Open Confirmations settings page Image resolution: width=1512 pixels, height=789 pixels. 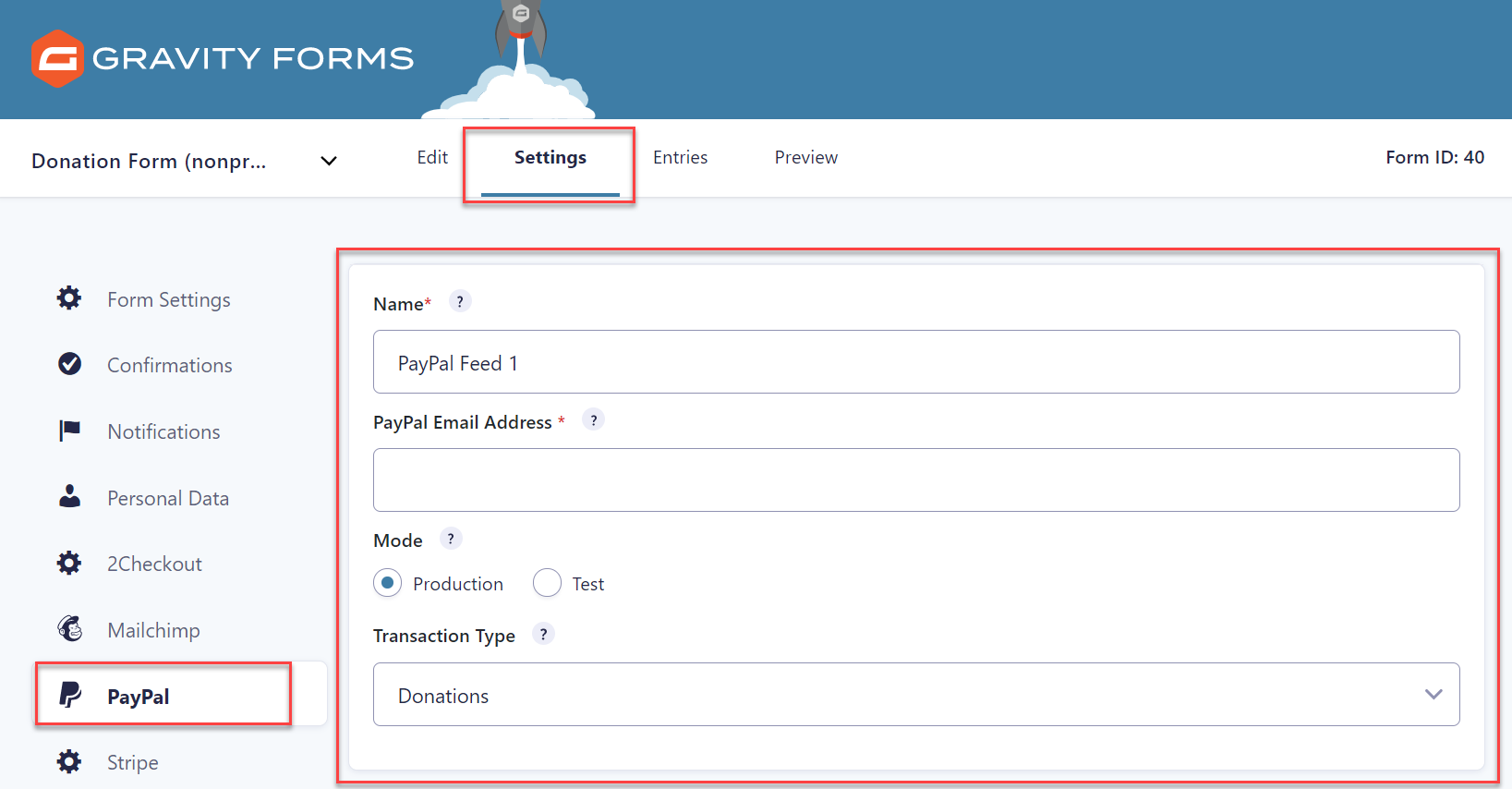point(170,365)
